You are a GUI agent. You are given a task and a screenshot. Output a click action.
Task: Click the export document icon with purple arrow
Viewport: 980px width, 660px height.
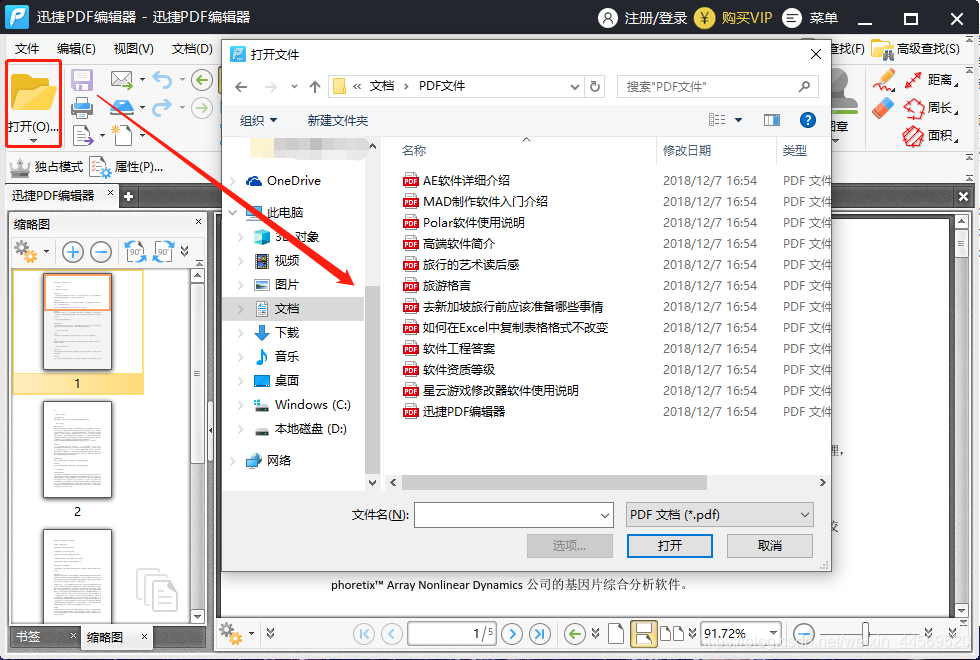click(x=82, y=135)
